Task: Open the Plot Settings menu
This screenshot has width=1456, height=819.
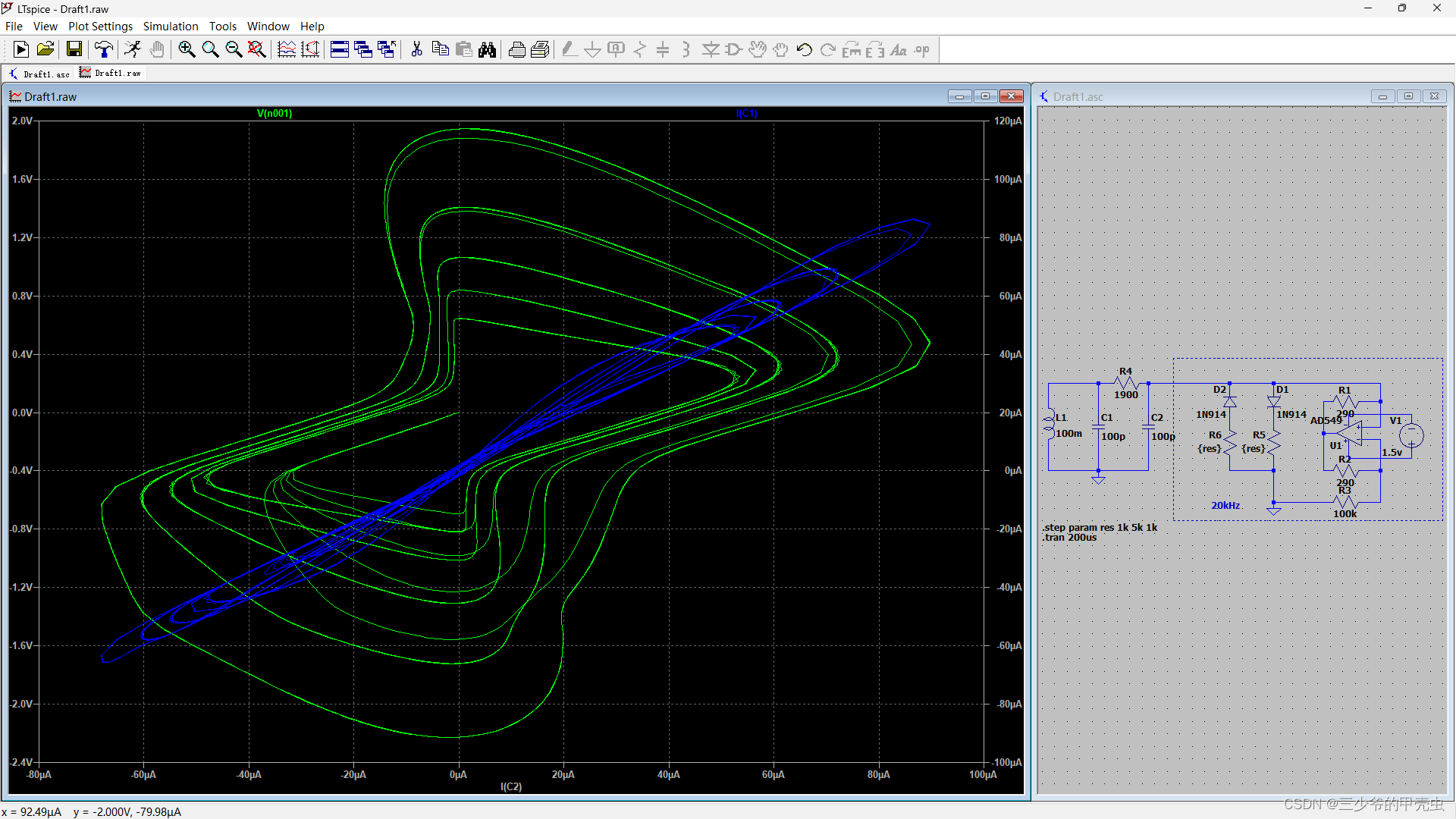Action: pyautogui.click(x=100, y=27)
